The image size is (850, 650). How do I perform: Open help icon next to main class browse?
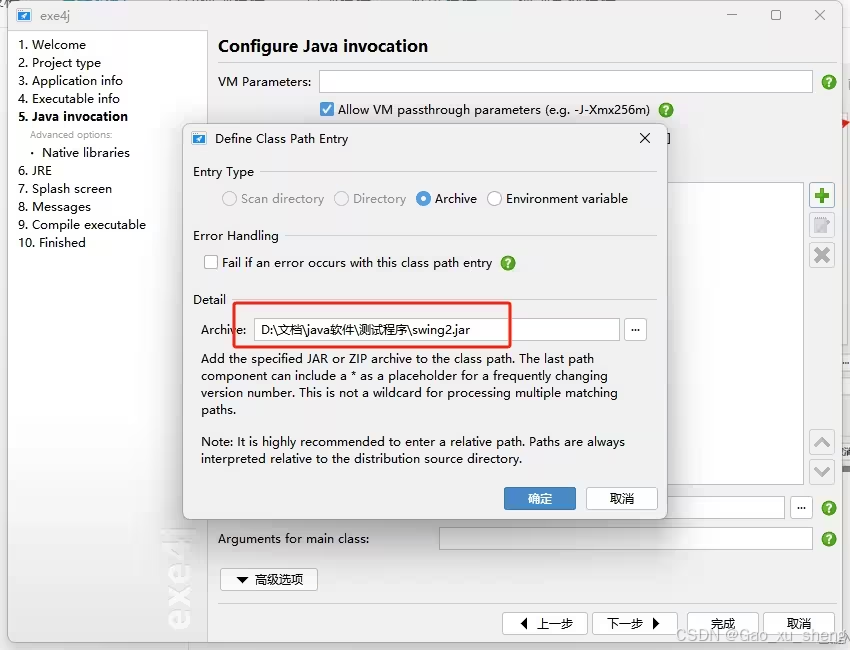pos(829,508)
